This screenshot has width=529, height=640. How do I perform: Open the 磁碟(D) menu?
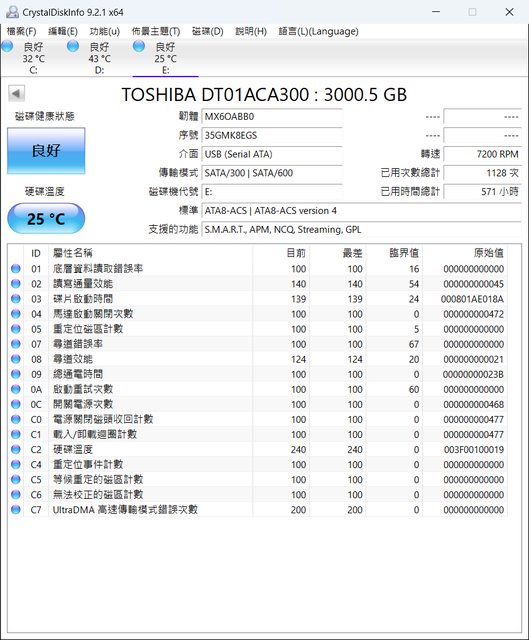[207, 31]
